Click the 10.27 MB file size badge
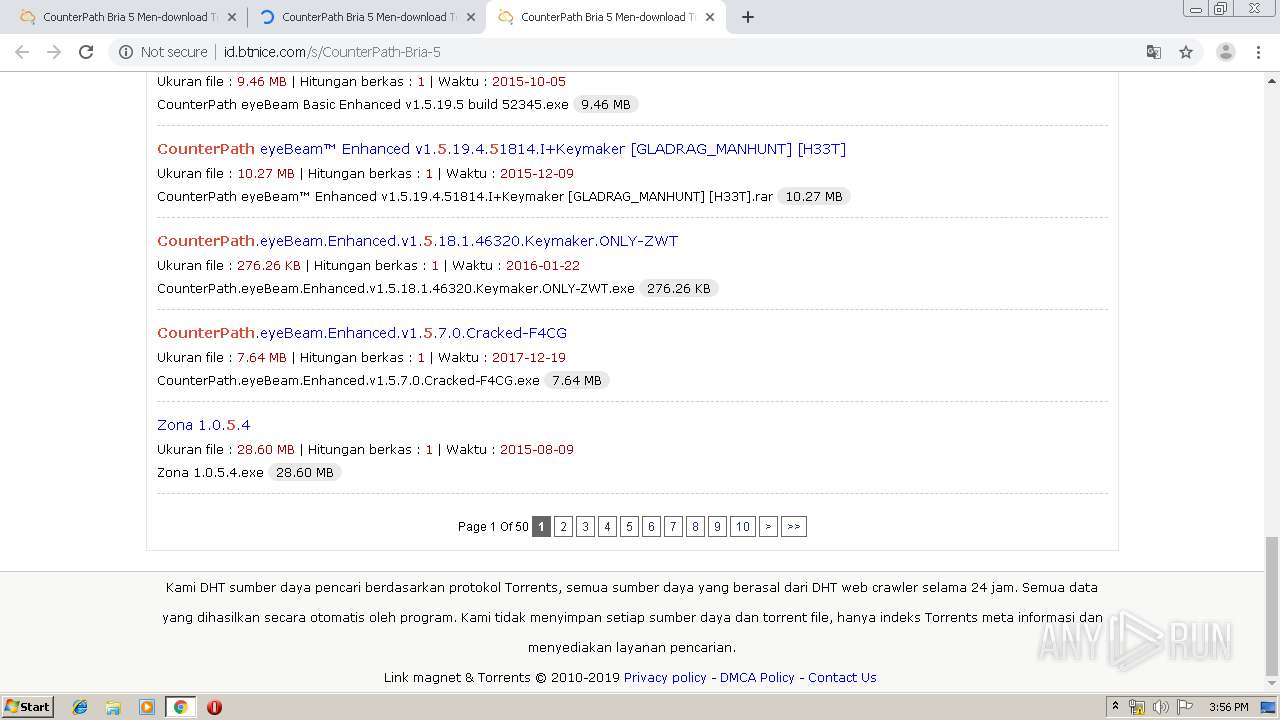The image size is (1280, 720). click(x=814, y=196)
